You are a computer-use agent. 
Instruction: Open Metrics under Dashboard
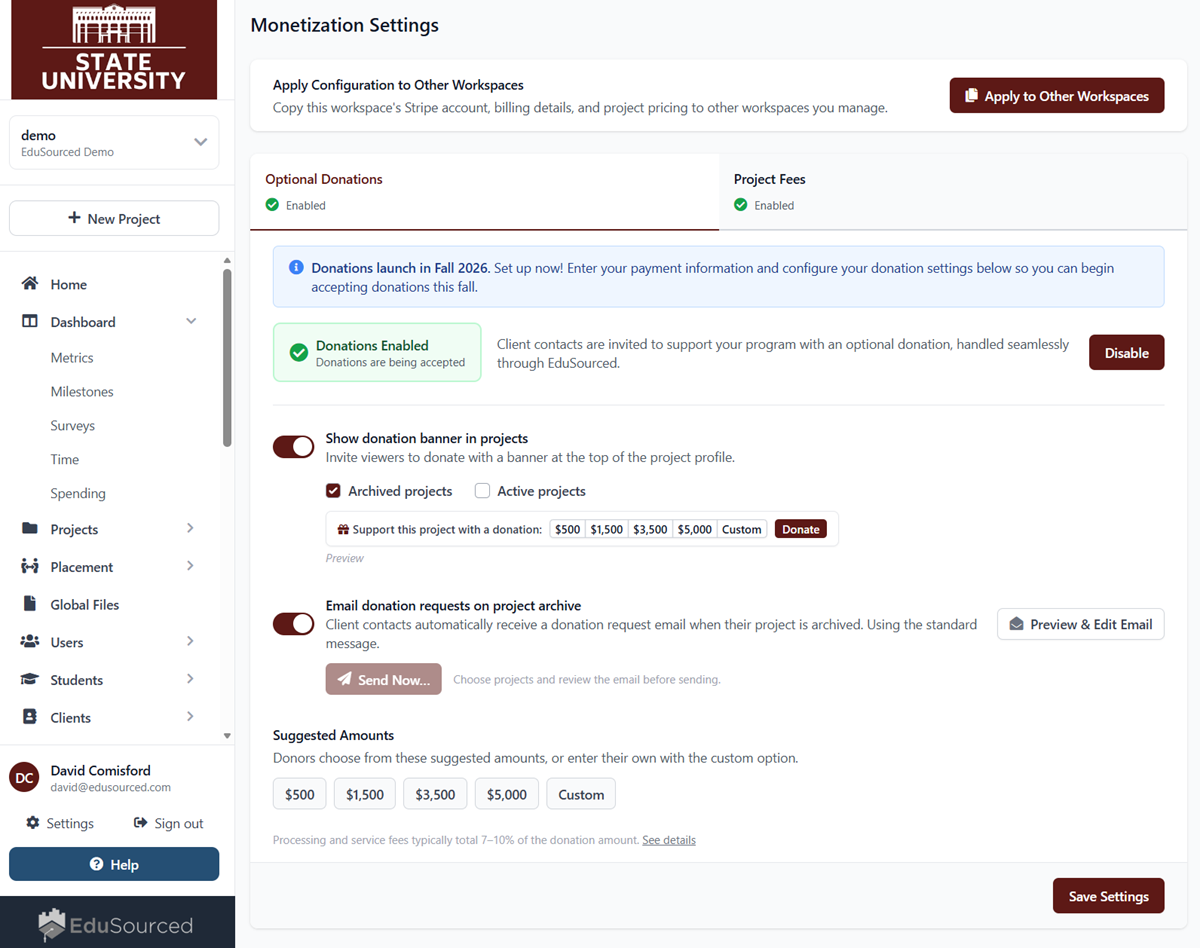72,358
